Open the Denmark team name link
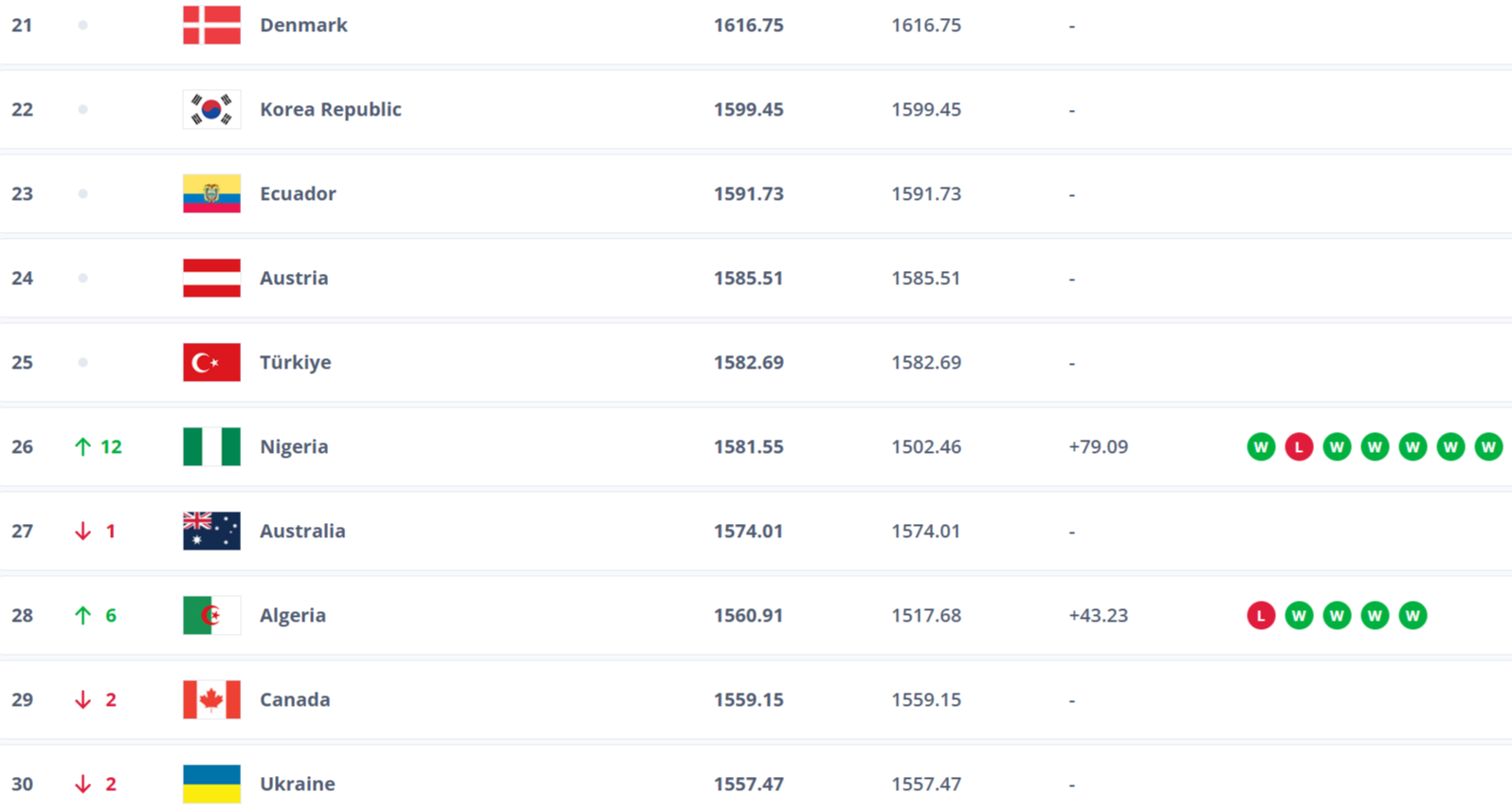 (303, 26)
